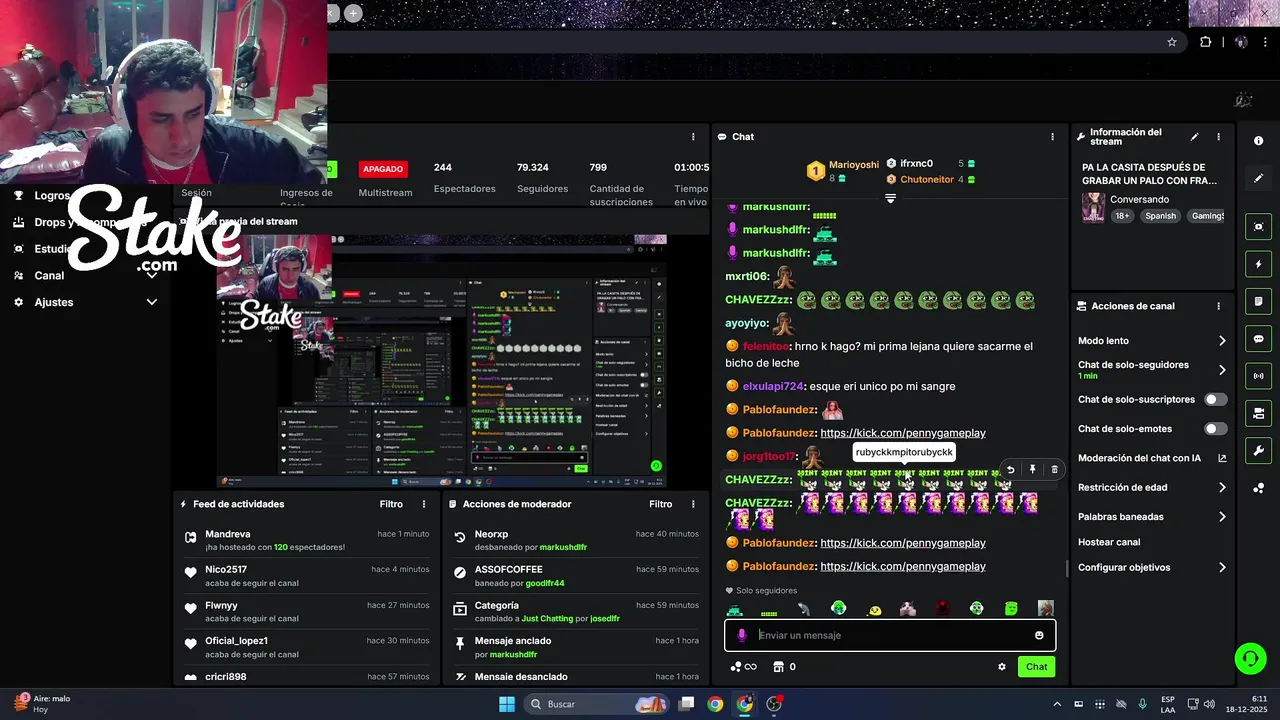Image resolution: width=1280 pixels, height=720 pixels.
Task: Collapse the chat leaderboard expander
Action: 890,198
